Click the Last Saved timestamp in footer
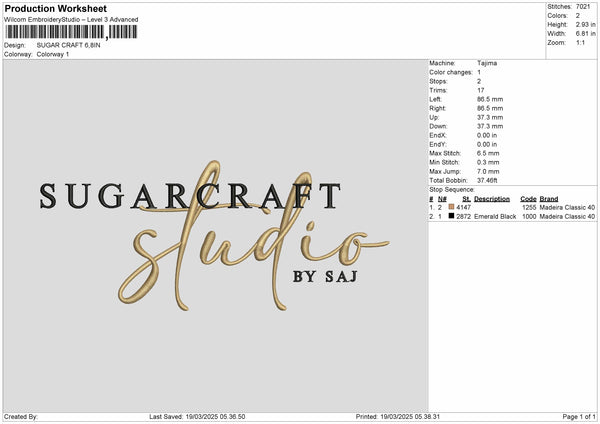The height and width of the screenshot is (424, 600). click(x=197, y=417)
